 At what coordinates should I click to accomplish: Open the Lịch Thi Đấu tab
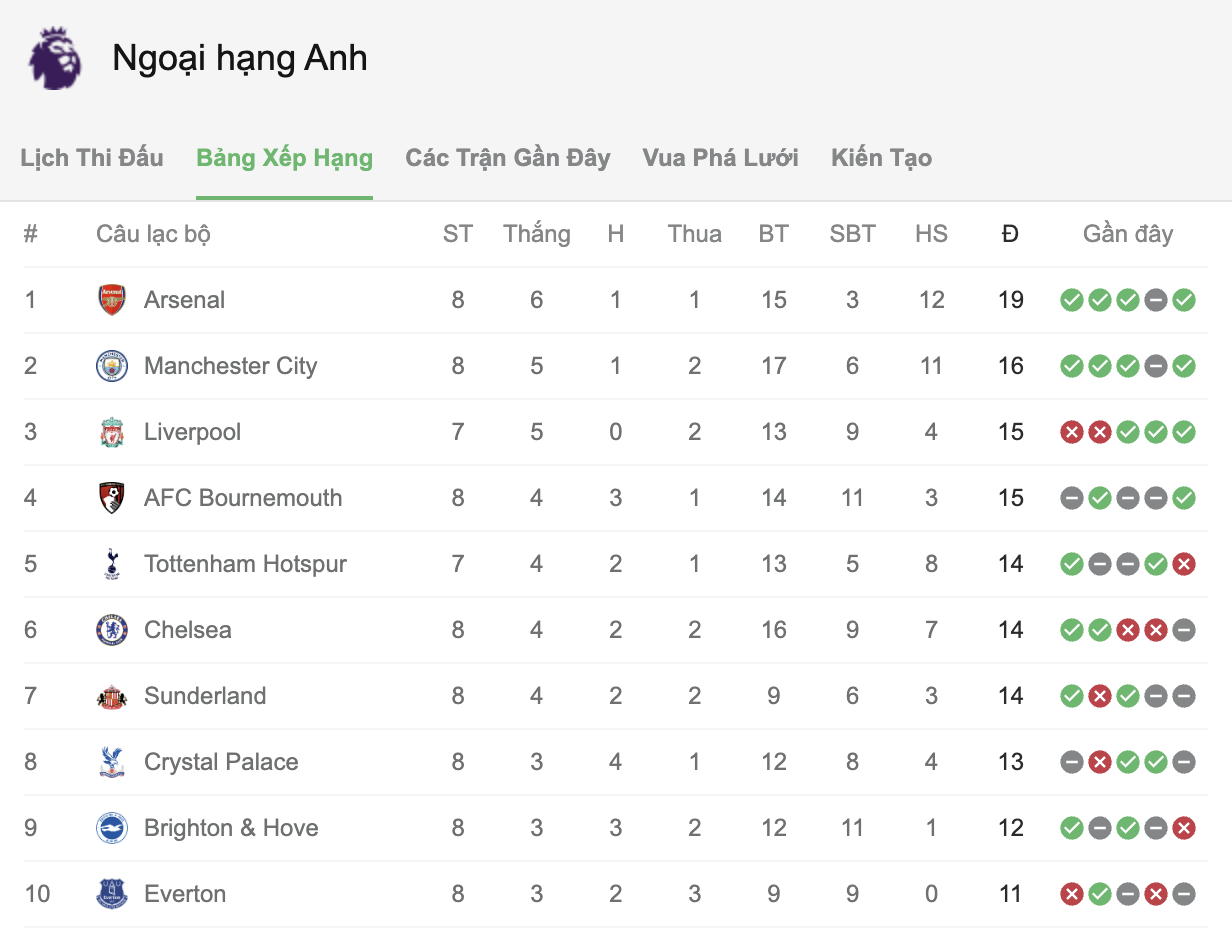click(92, 158)
